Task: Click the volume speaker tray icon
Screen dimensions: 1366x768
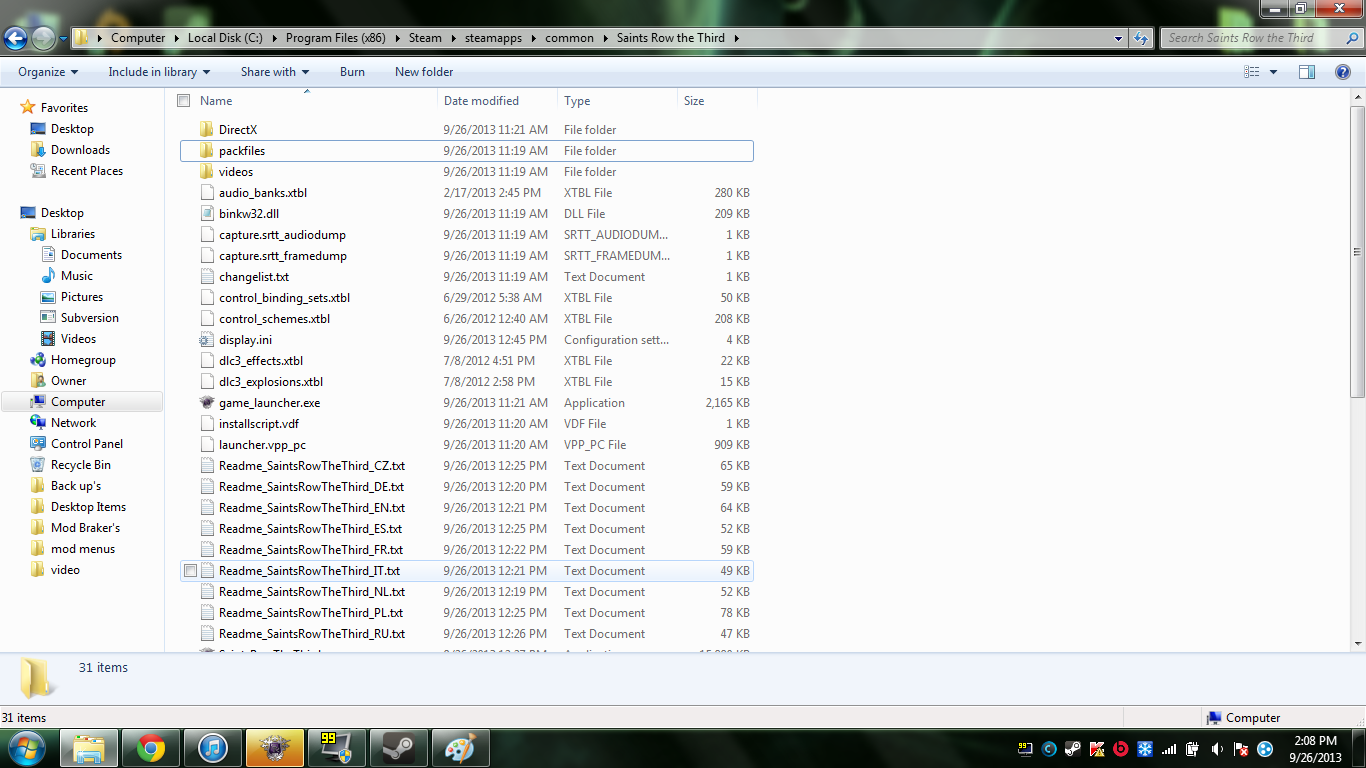Action: tap(1217, 749)
